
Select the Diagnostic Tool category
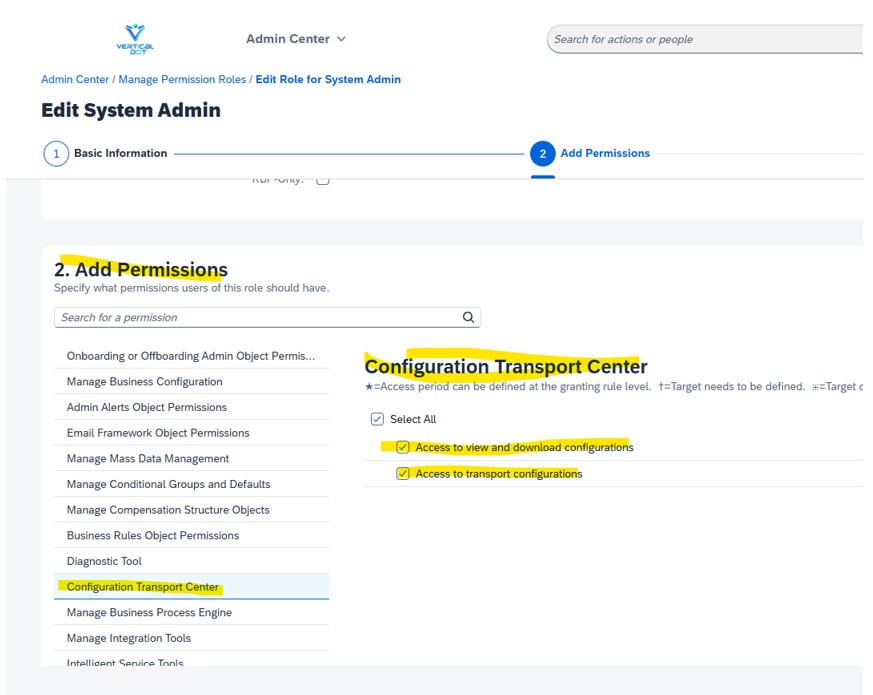click(192, 561)
